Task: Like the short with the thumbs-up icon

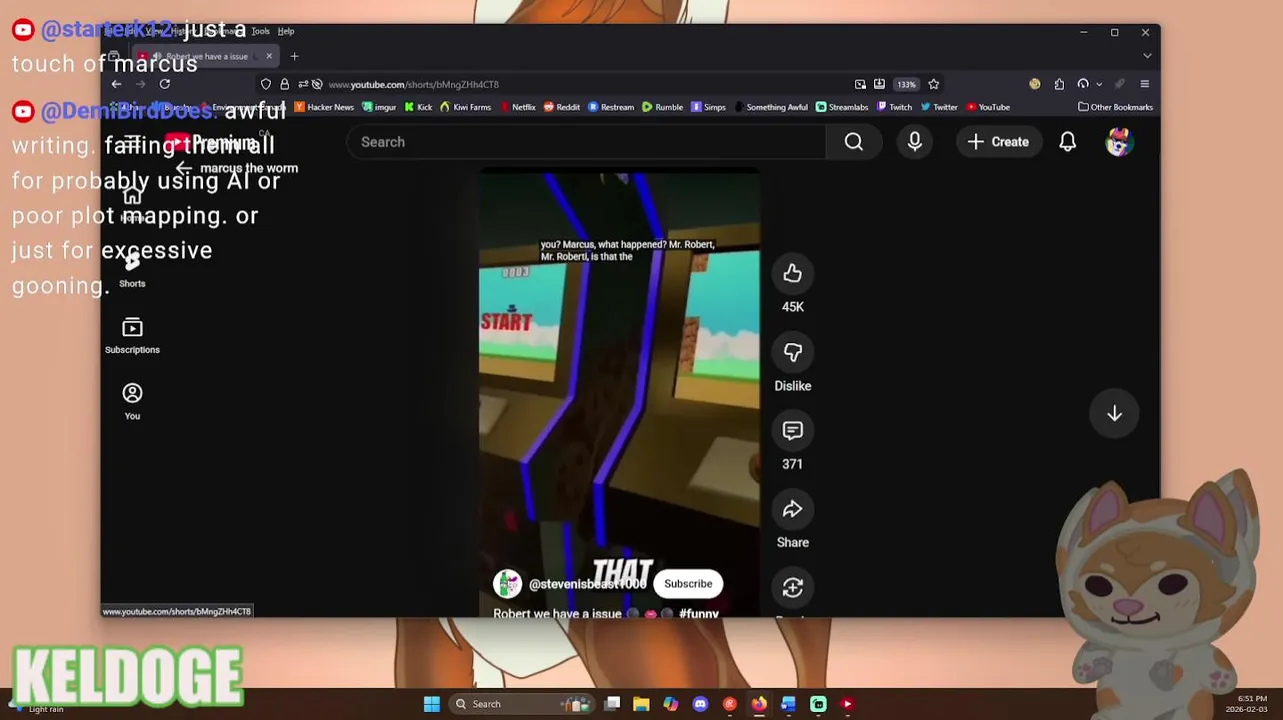Action: [792, 273]
